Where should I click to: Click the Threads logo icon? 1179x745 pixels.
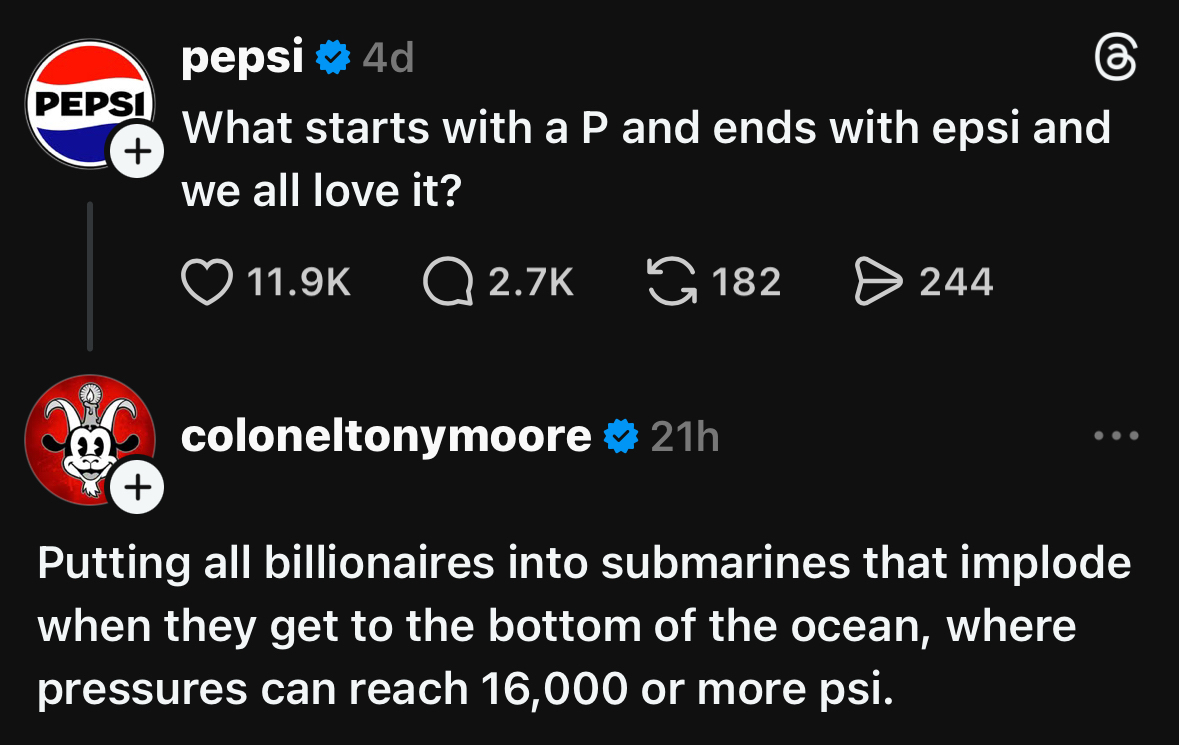[x=1116, y=64]
